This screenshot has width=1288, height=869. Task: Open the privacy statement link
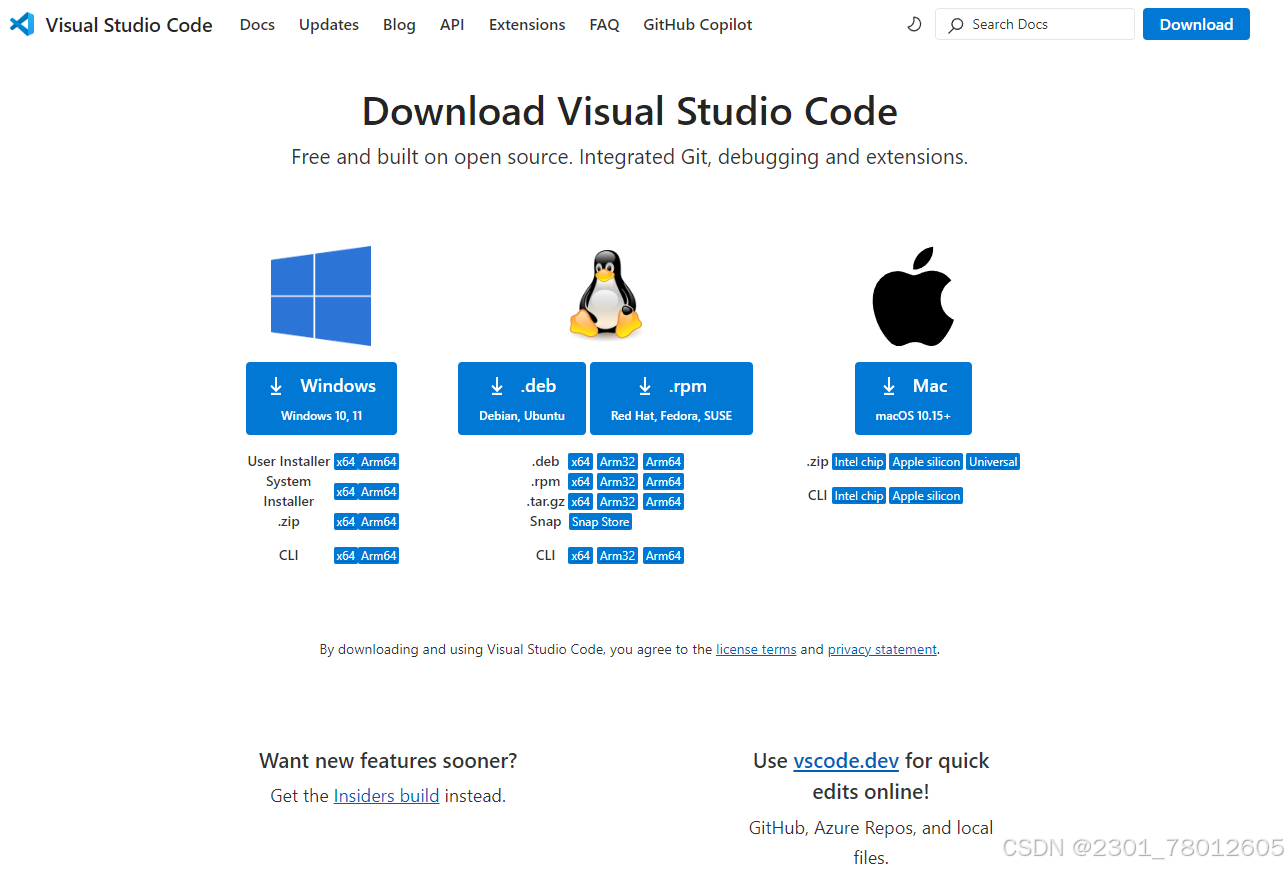click(x=882, y=650)
